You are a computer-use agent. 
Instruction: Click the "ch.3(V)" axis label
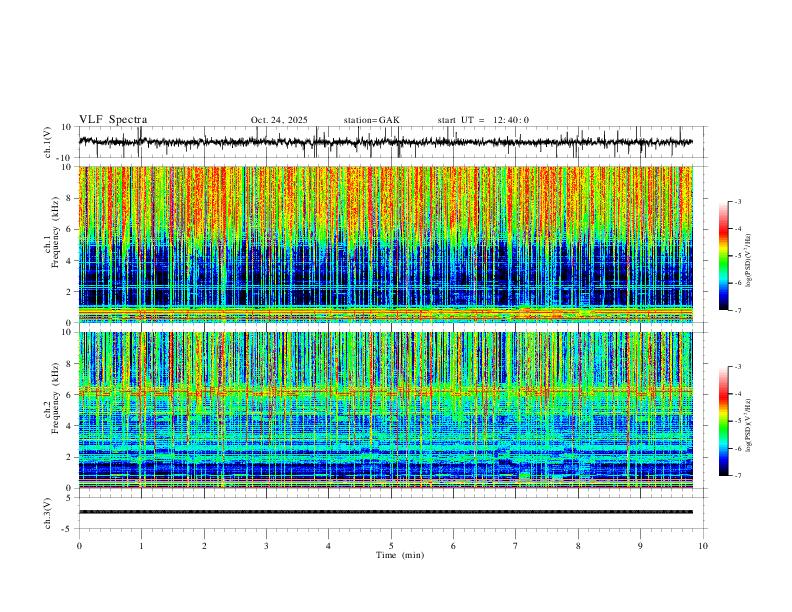coord(48,513)
